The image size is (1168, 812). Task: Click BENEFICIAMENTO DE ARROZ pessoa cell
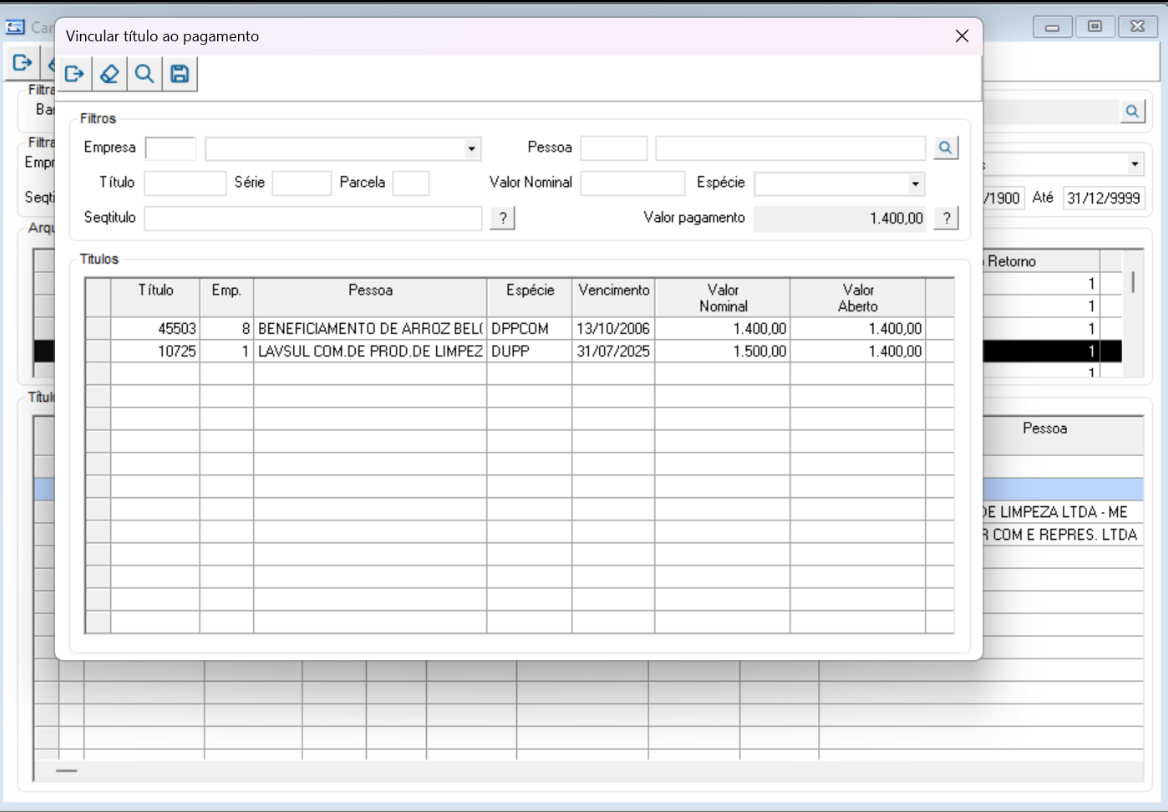(x=370, y=329)
